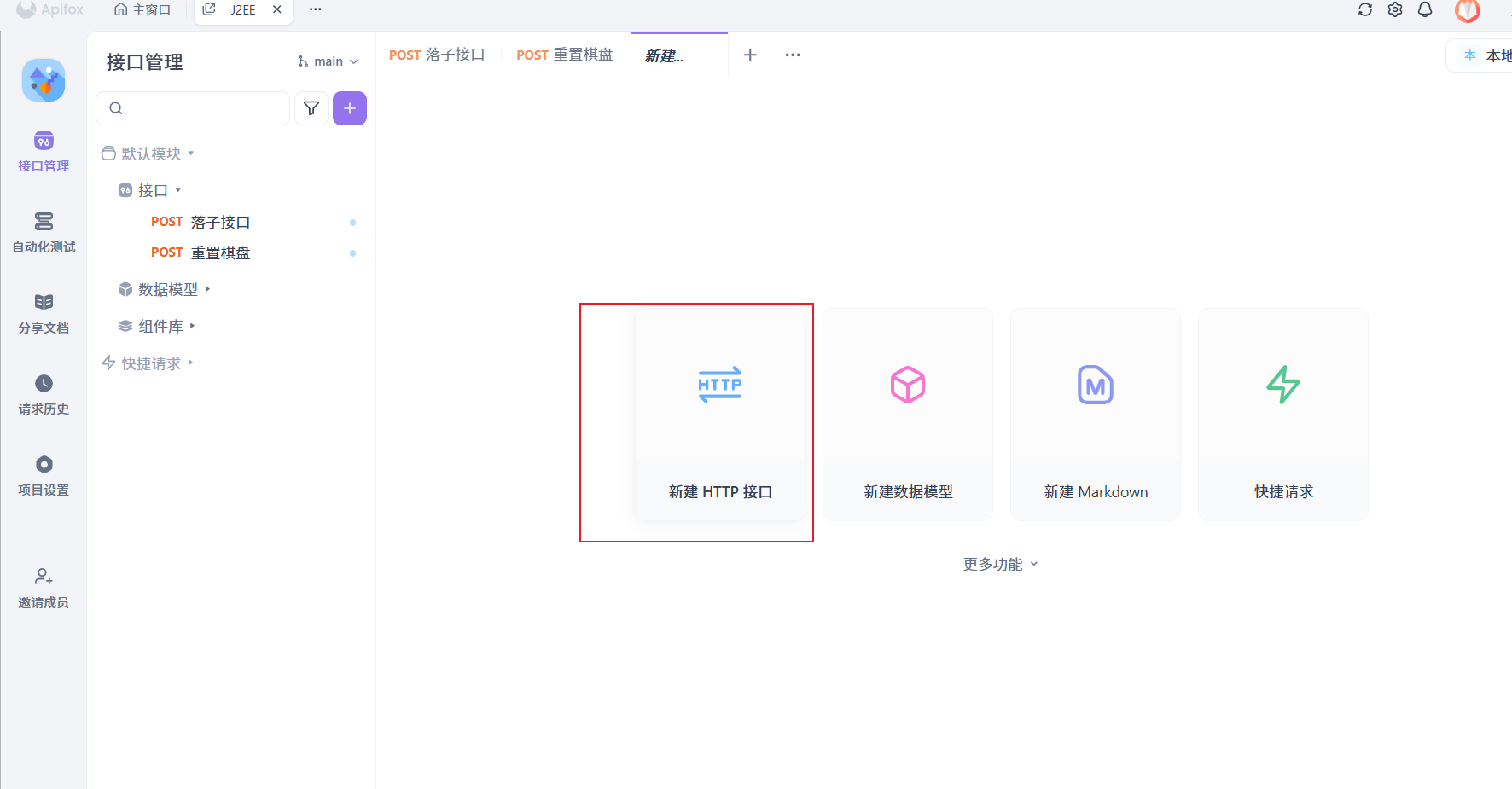This screenshot has height=789, width=1512.
Task: Close the J2EE project tab
Action: coord(277,9)
